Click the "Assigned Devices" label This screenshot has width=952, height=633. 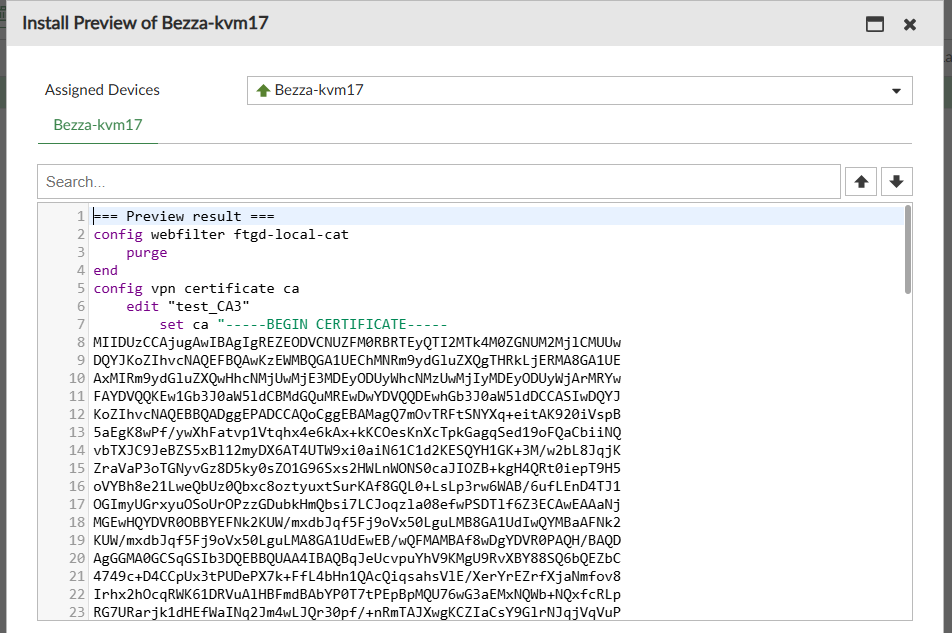click(x=102, y=91)
